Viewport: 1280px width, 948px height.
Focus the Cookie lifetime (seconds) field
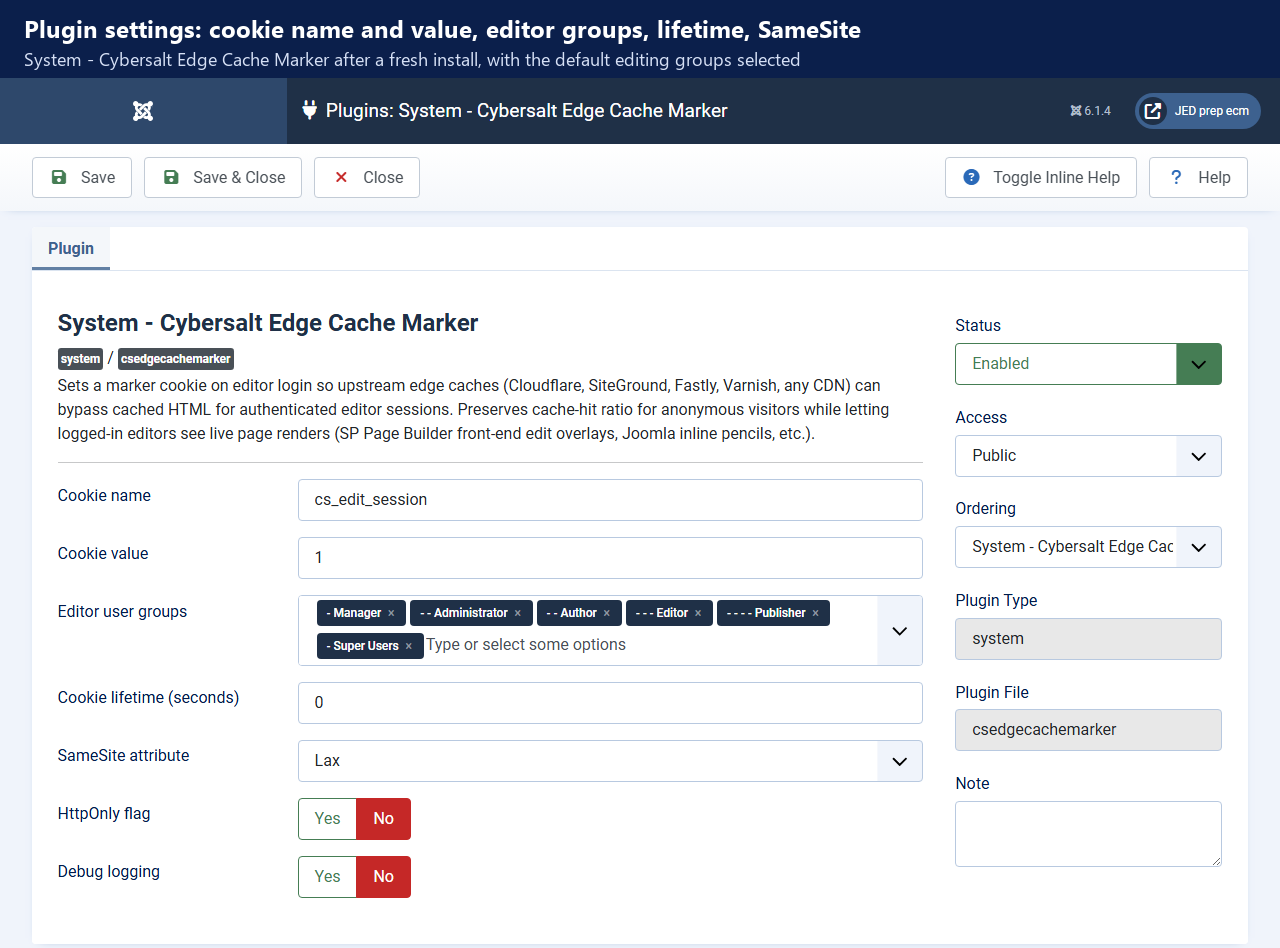click(x=610, y=703)
